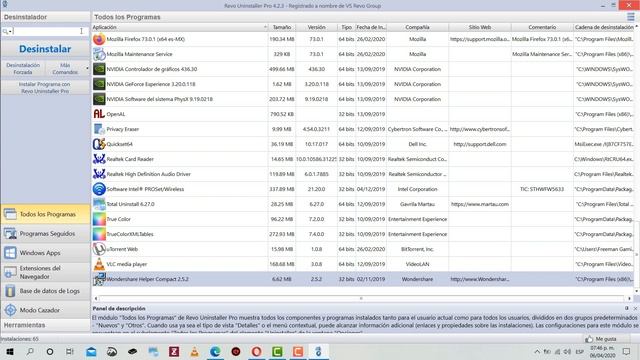Image resolution: width=640 pixels, height=360 pixels.
Task: Click the Intel PROSet/Wireless icon
Action: [x=99, y=189]
